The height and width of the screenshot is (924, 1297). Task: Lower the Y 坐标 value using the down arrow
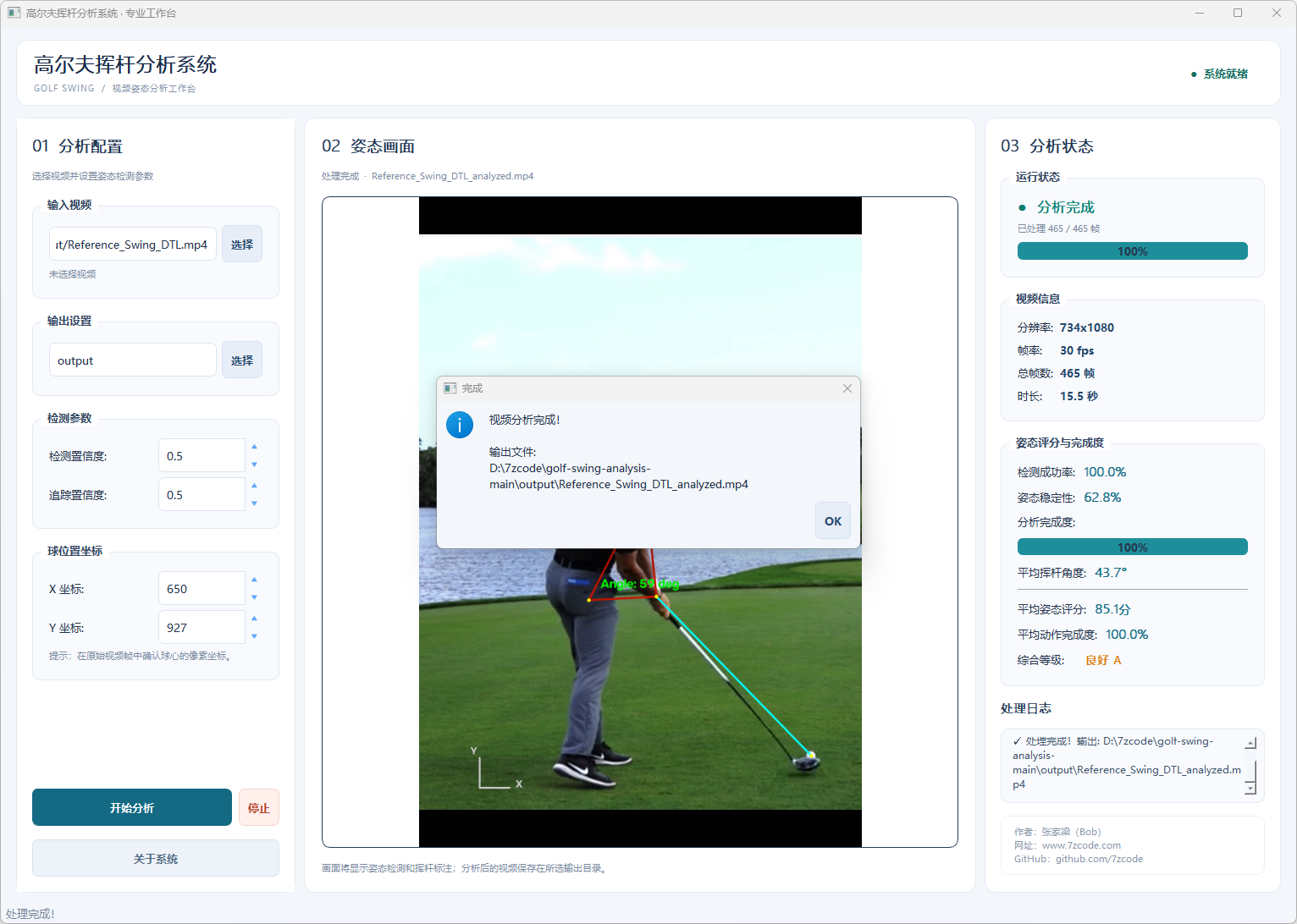coord(254,636)
